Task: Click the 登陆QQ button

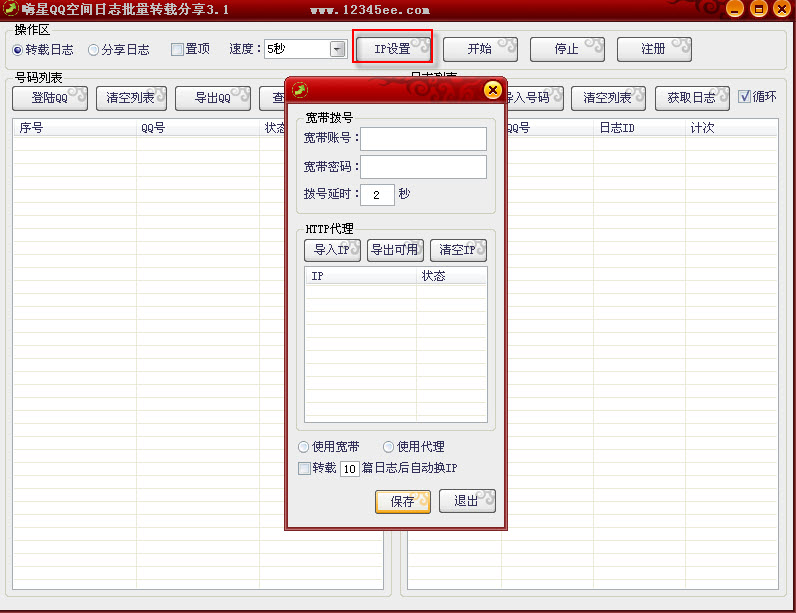Action: 50,97
